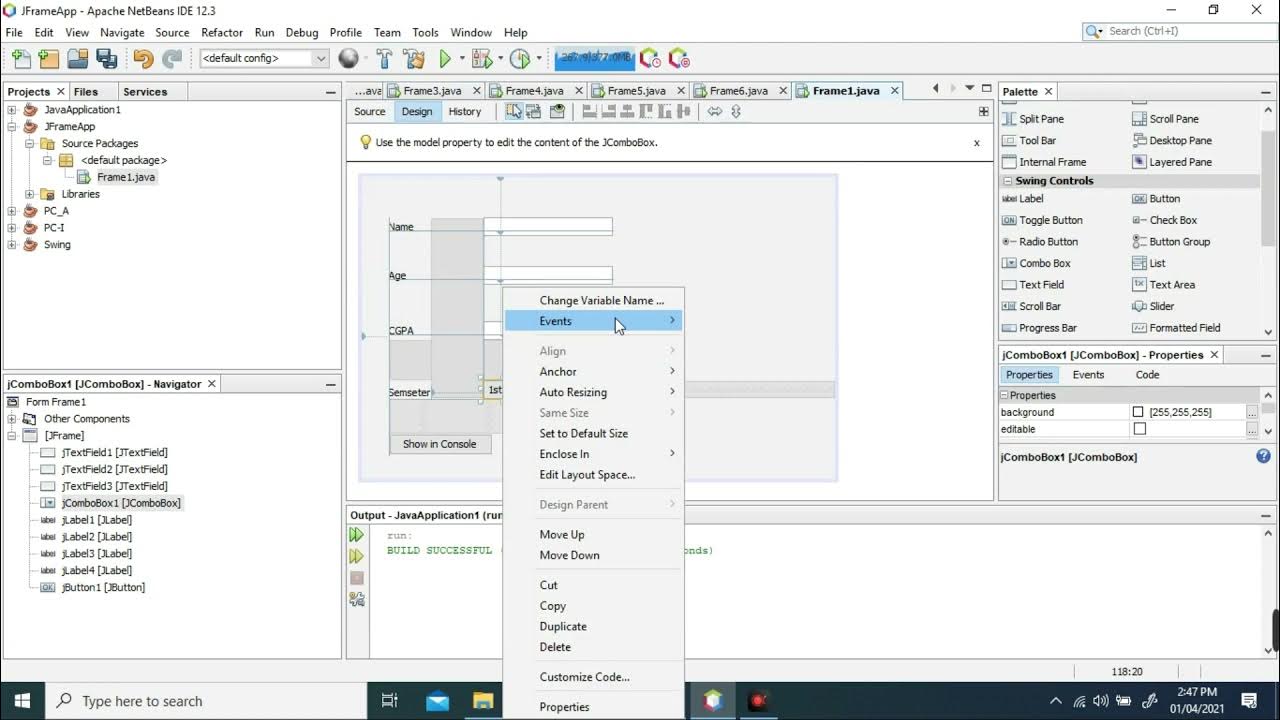This screenshot has height=720, width=1280.
Task: Click the Windows taskbar search box
Action: (207, 701)
